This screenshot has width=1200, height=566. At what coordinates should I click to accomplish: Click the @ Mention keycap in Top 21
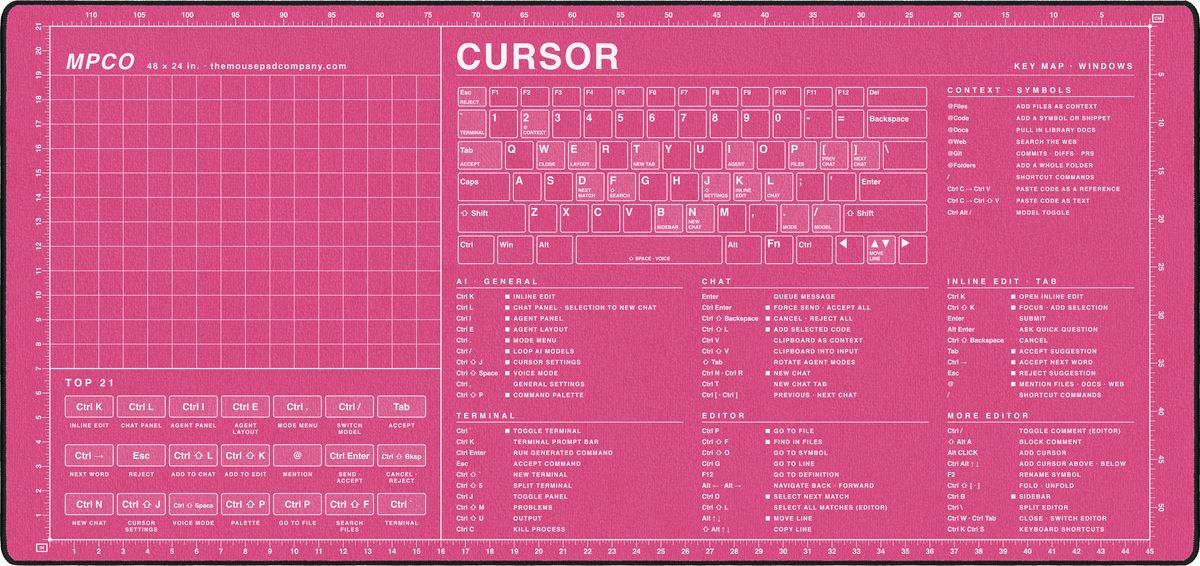pos(298,456)
